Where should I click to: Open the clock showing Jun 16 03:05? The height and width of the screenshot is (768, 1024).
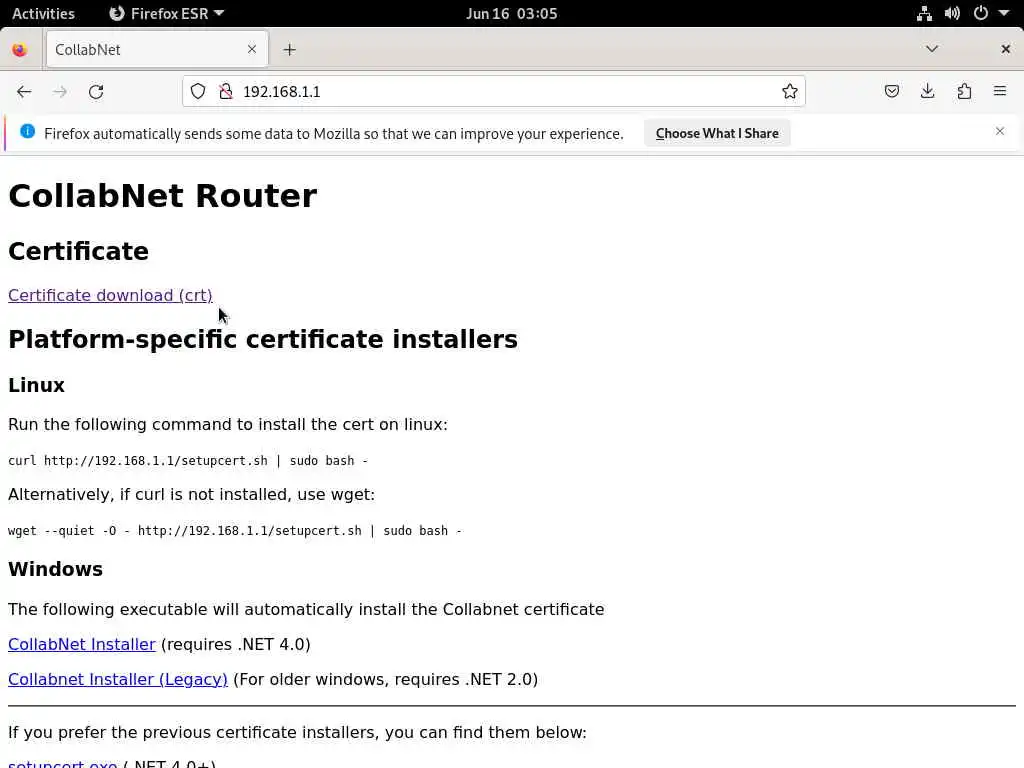(x=511, y=14)
